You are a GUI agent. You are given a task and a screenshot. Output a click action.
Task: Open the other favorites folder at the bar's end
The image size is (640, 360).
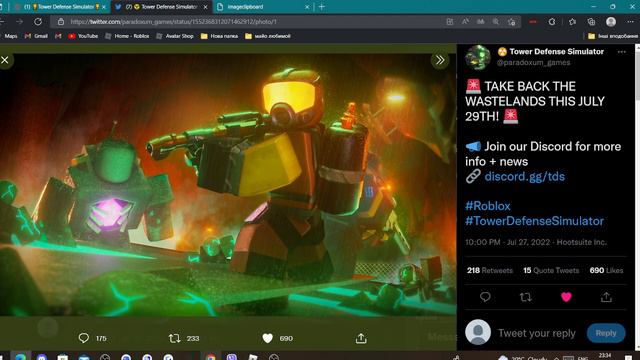point(613,36)
